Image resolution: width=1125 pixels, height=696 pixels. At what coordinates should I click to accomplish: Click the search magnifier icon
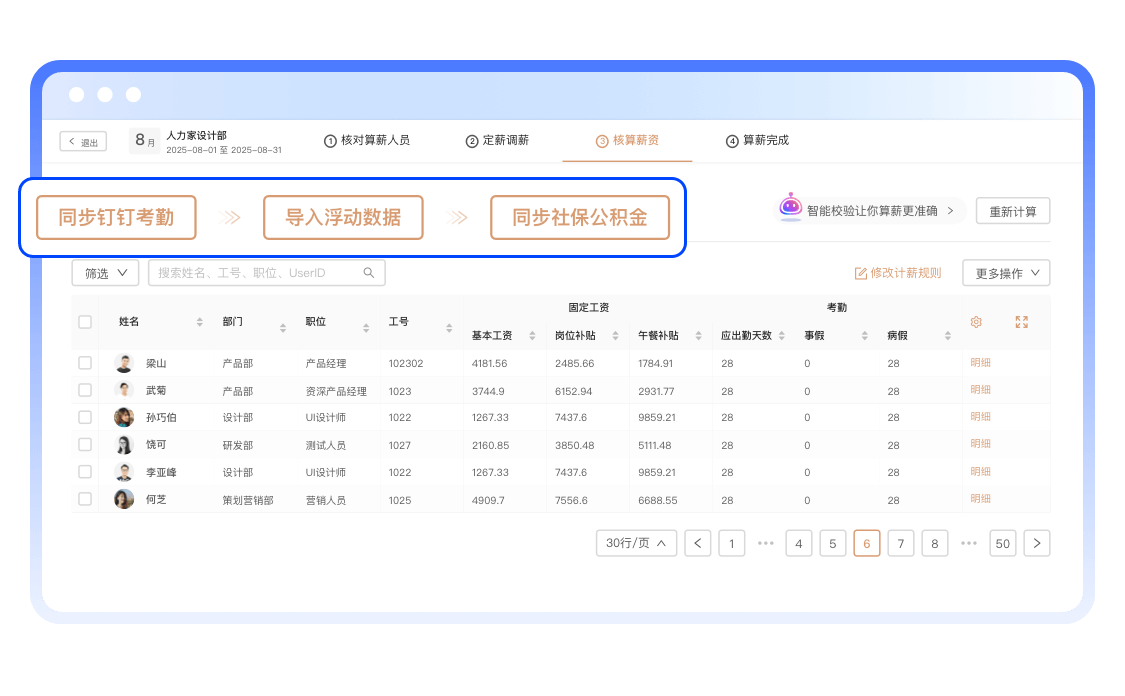(x=369, y=273)
